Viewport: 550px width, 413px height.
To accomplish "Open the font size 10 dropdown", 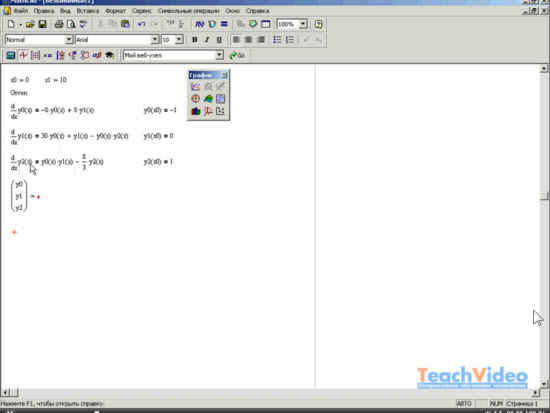I will [179, 40].
